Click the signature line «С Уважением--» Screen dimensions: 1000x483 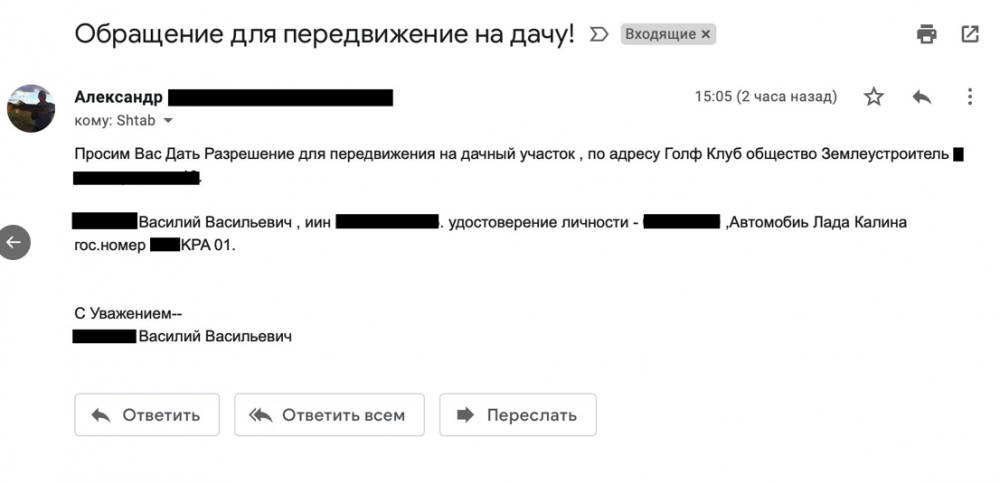[129, 313]
